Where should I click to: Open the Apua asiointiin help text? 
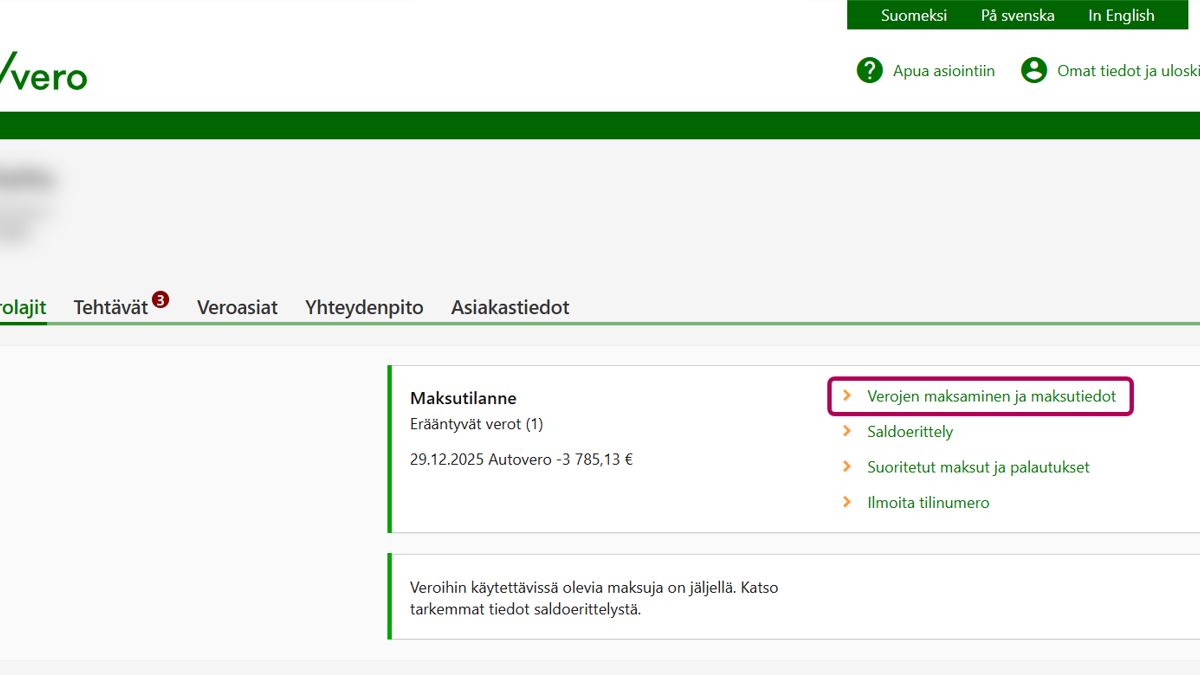tap(943, 71)
